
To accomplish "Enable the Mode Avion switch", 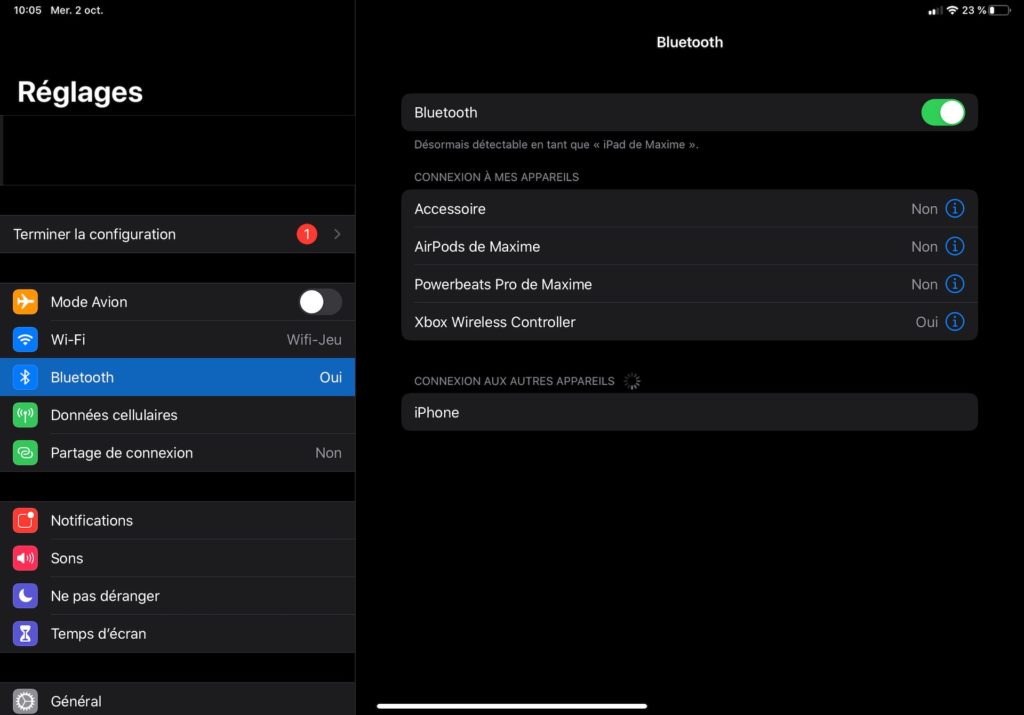I will coord(320,302).
